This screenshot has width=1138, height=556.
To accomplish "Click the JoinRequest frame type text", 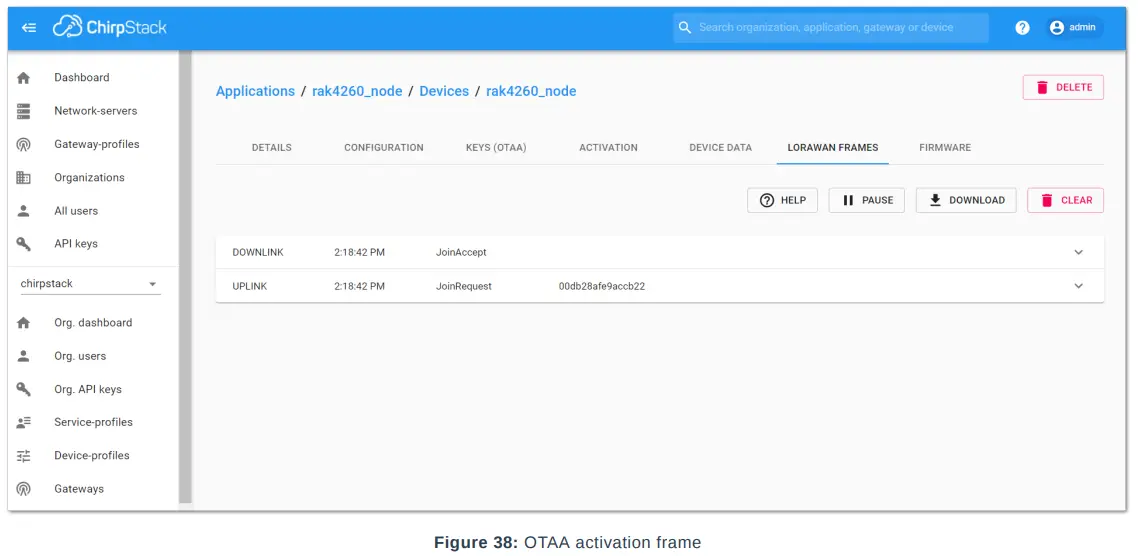I will click(x=464, y=286).
